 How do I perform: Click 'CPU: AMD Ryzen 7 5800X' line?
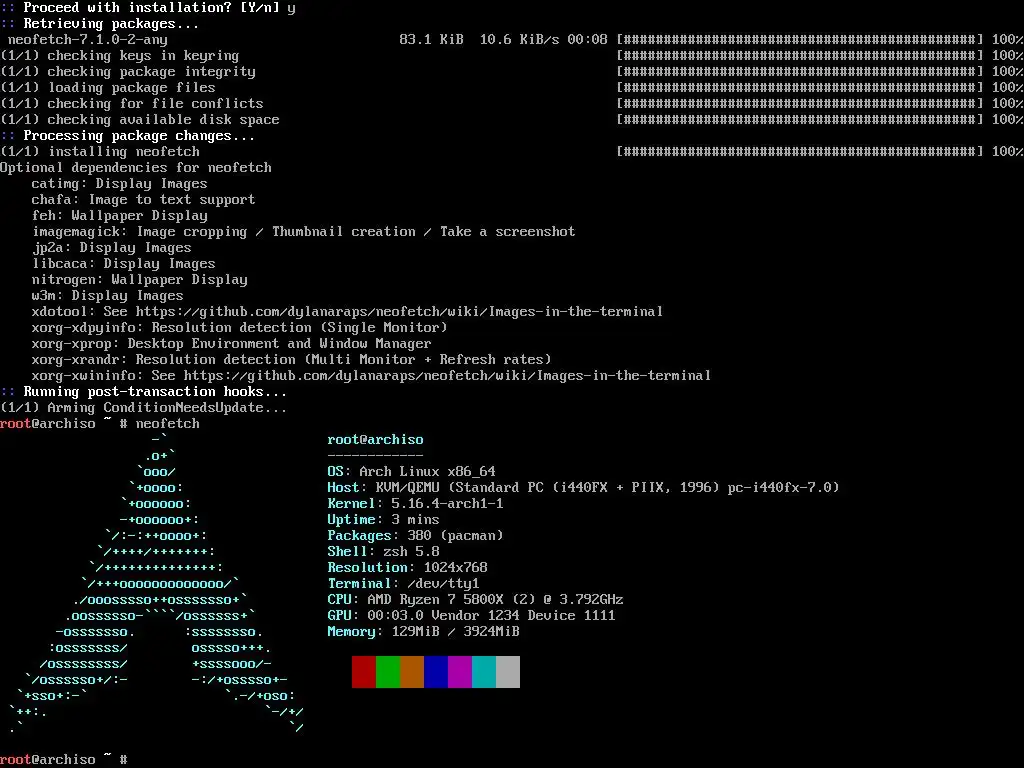tap(475, 600)
